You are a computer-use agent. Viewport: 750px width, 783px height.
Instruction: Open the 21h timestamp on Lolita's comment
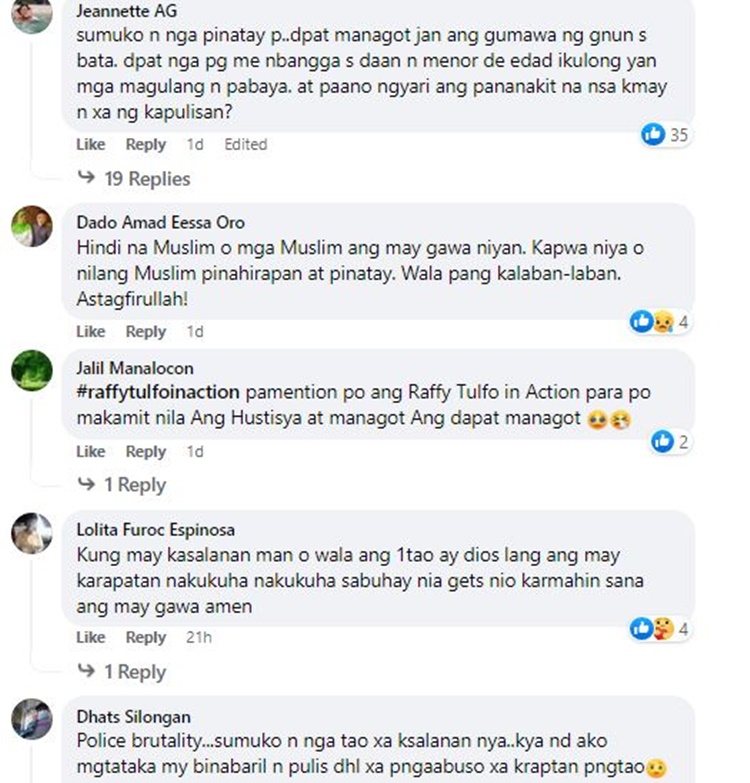click(199, 637)
